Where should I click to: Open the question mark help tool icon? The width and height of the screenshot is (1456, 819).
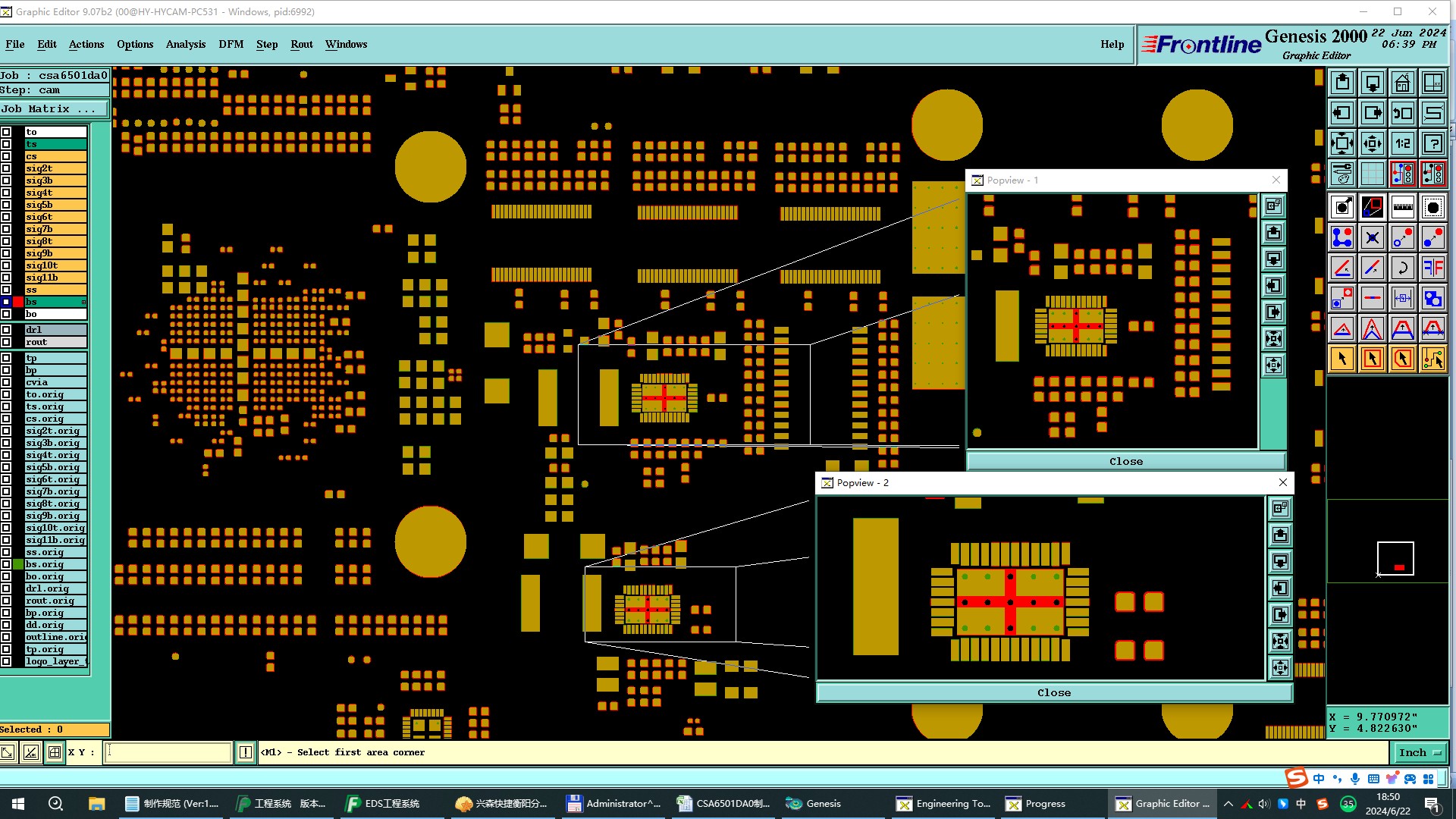tap(1432, 143)
